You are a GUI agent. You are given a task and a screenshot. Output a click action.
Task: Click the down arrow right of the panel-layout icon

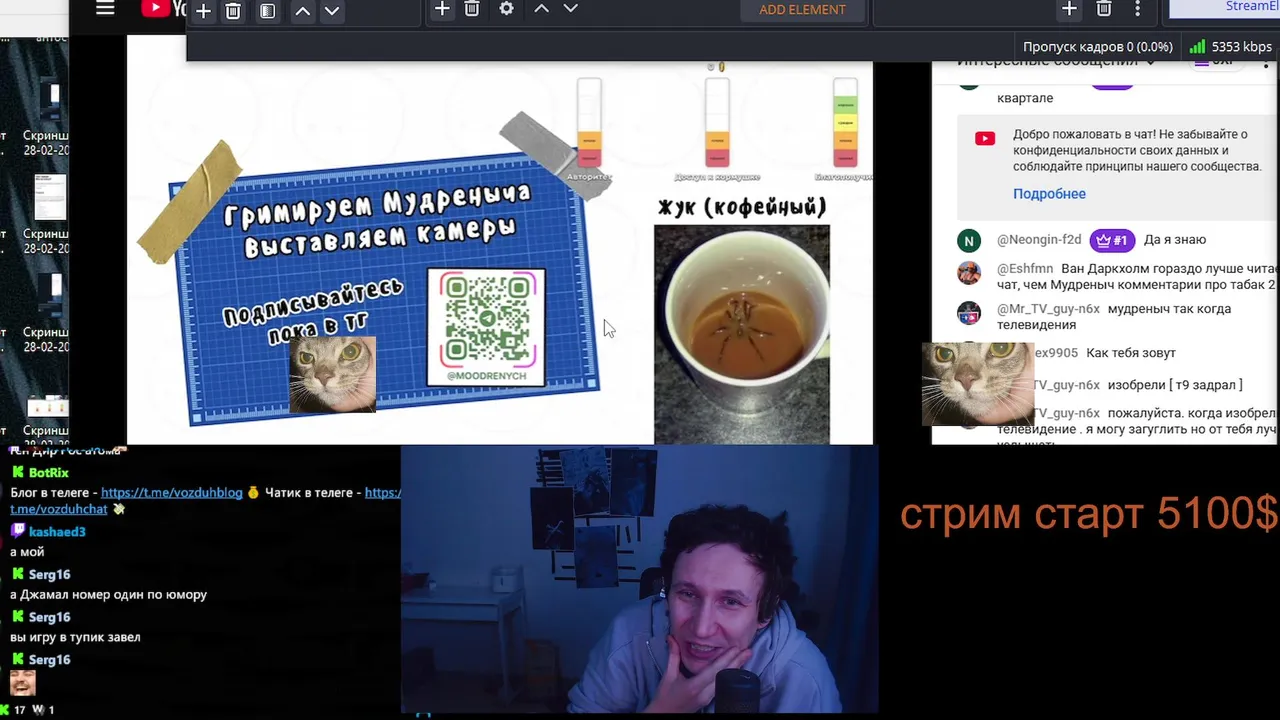332,11
